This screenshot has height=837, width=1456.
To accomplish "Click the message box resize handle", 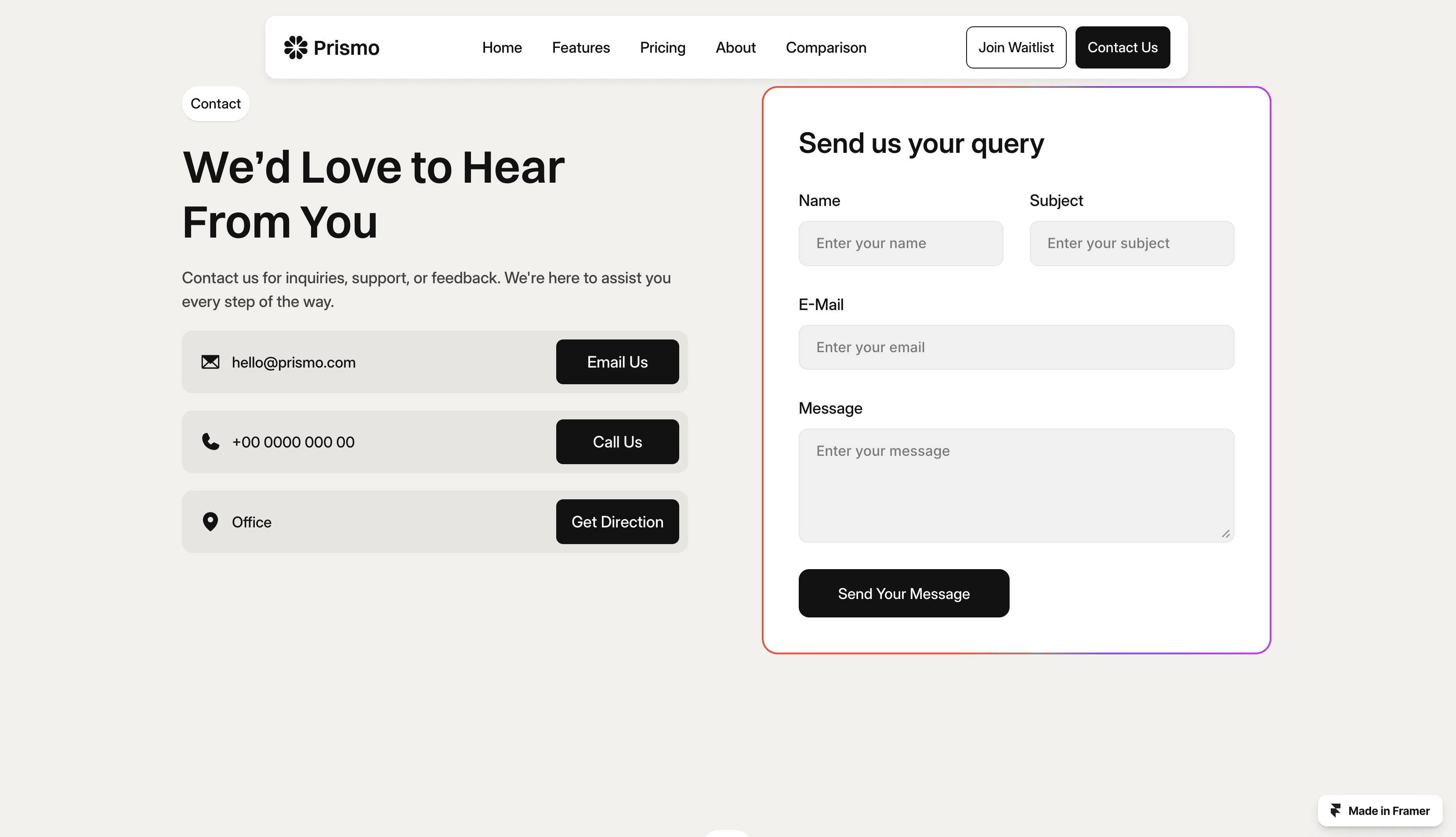I will (1225, 534).
